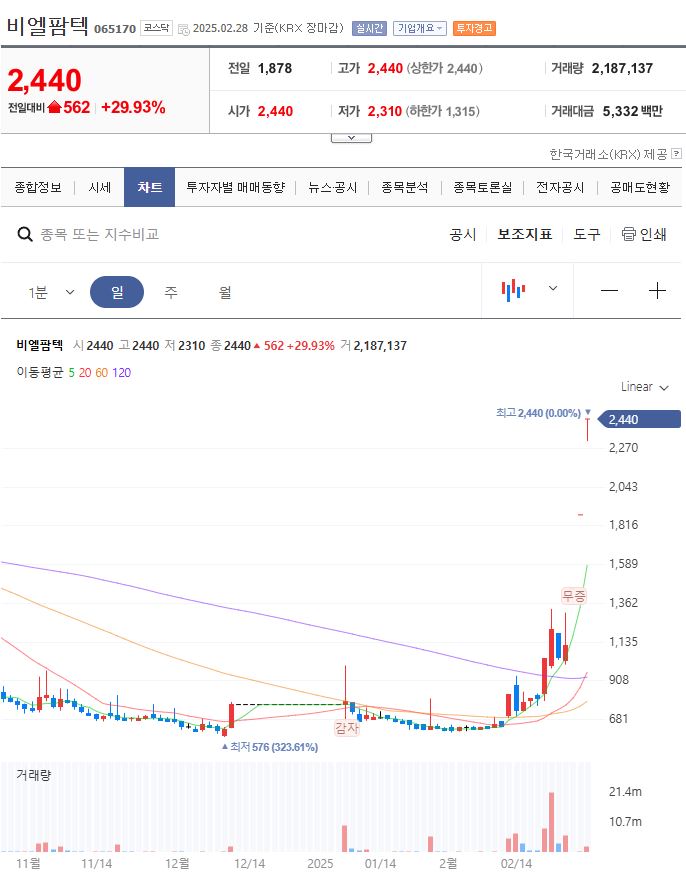Open the 시세 tab

pos(99,187)
